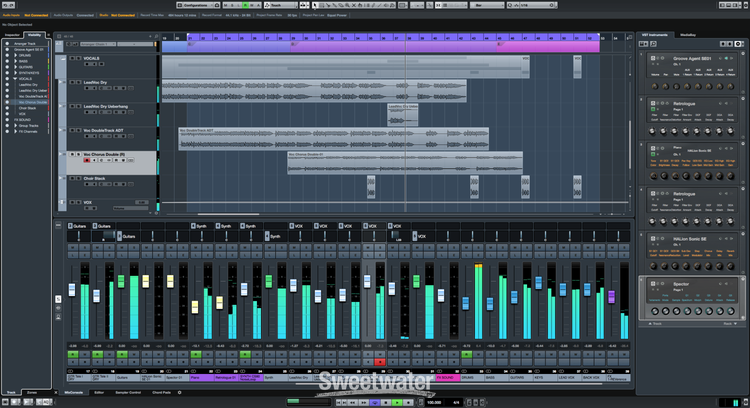This screenshot has width=750, height=408.
Task: Open the MixConsole tab in lower zone
Action: tap(74, 393)
